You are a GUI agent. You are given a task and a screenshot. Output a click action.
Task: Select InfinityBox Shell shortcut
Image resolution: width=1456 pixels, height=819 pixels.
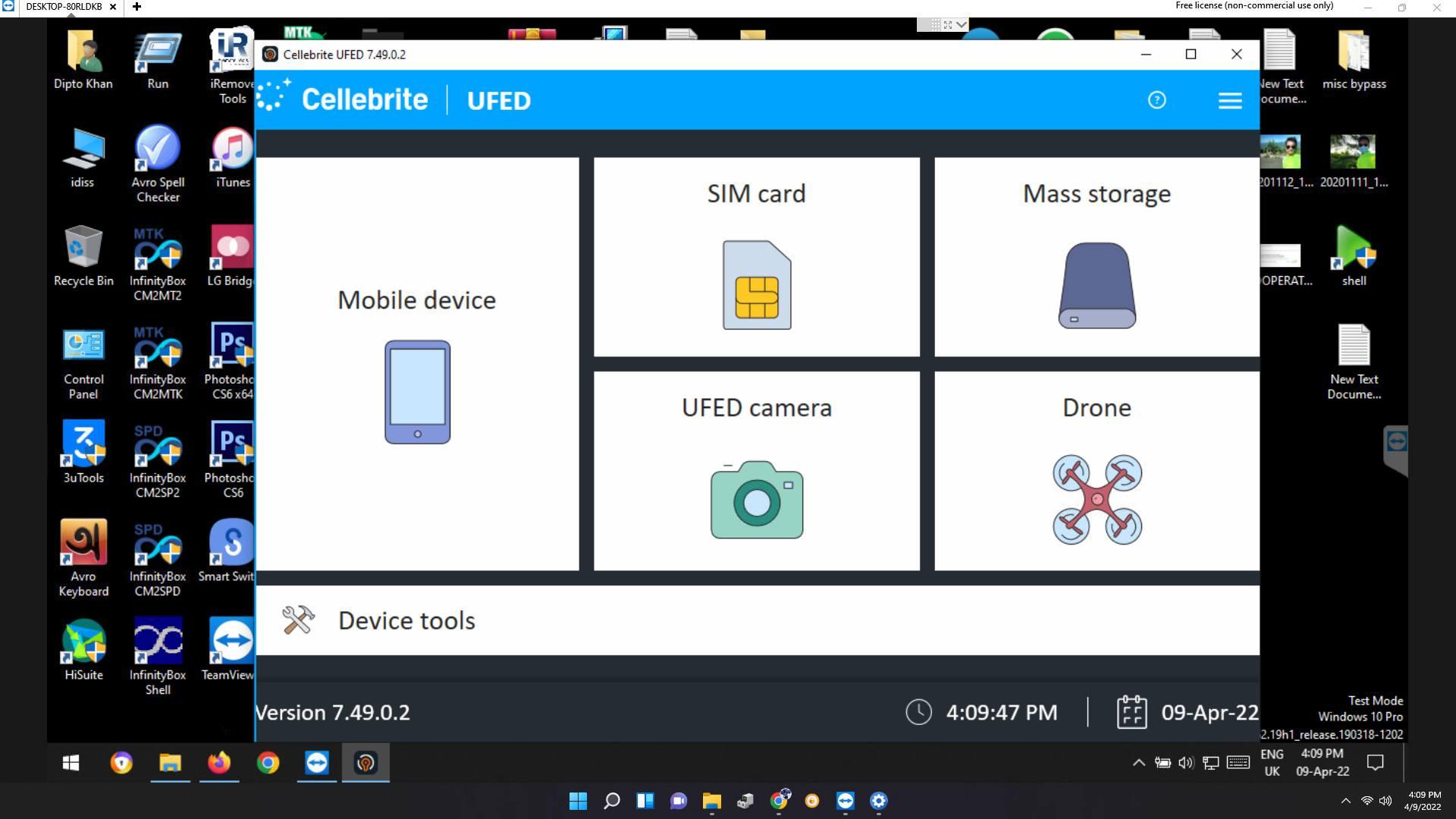pyautogui.click(x=158, y=657)
